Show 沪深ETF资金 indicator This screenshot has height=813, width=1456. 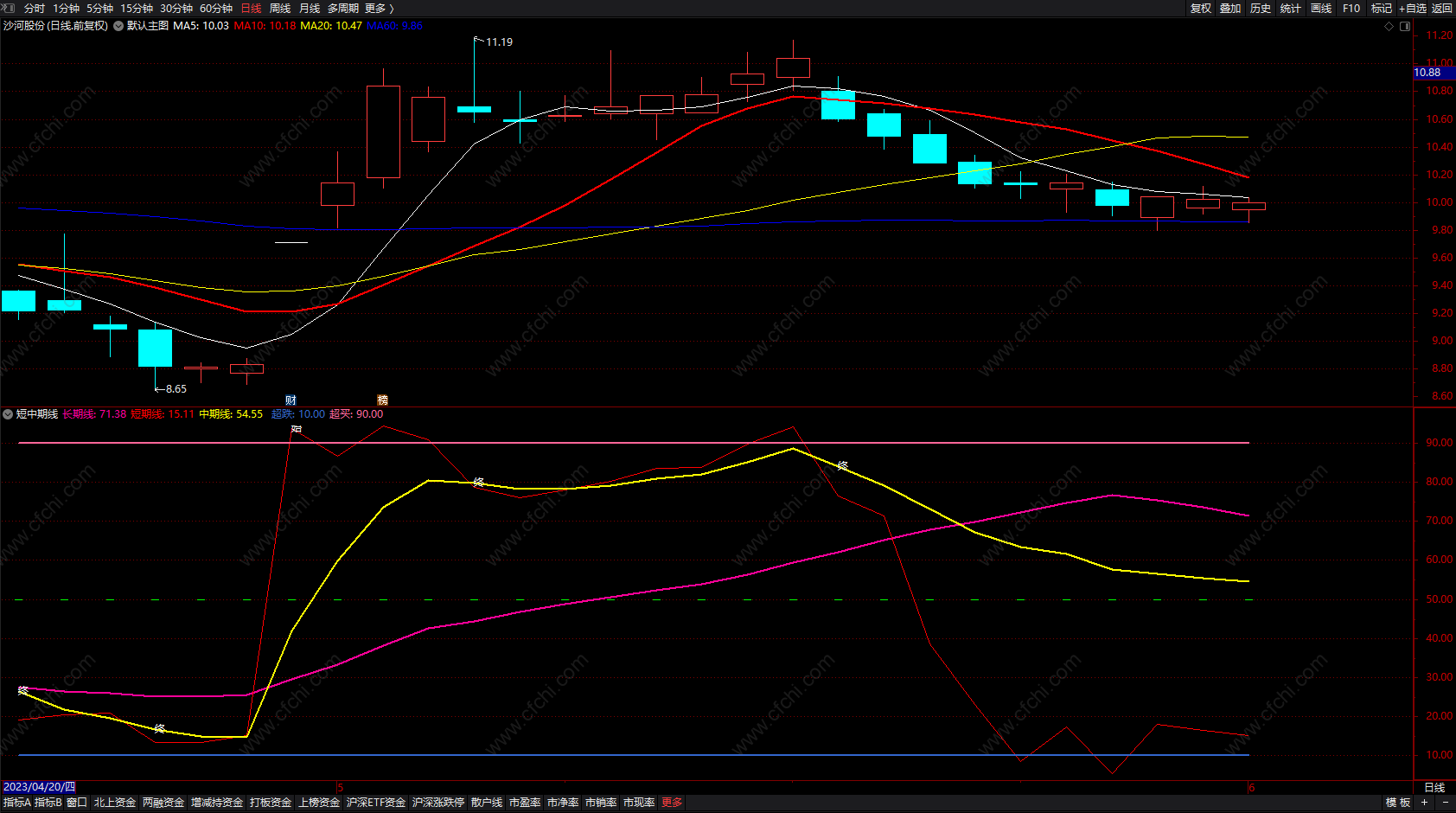click(376, 803)
